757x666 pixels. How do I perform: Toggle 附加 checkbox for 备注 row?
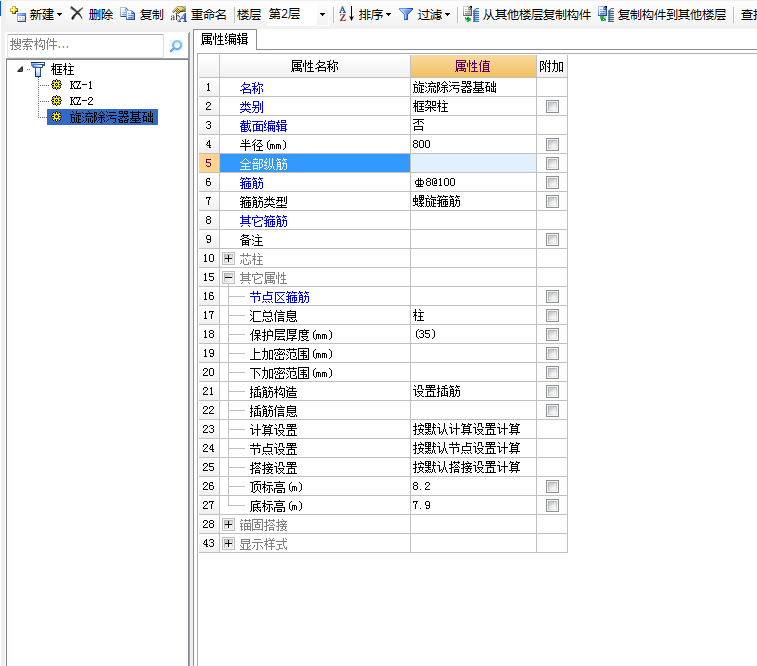pos(552,239)
